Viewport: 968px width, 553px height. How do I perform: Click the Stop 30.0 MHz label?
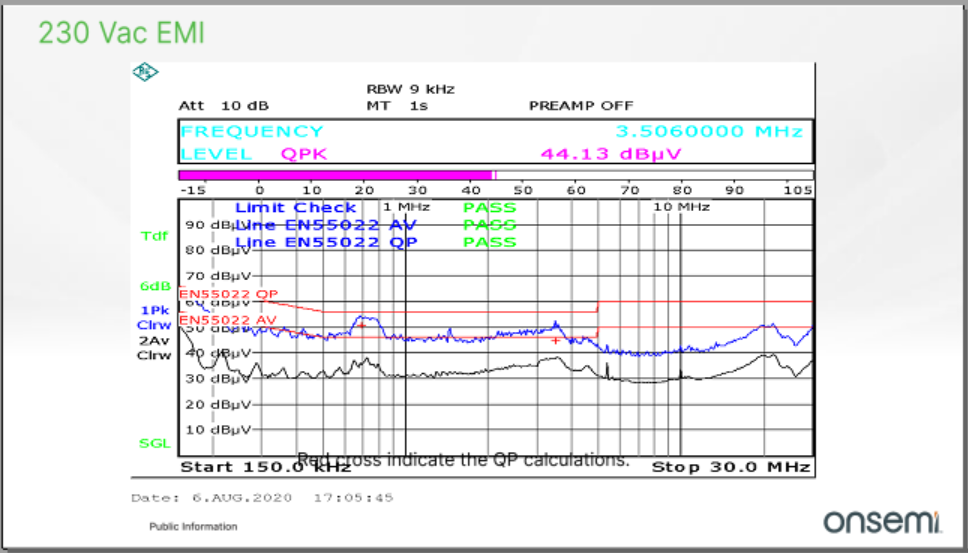coord(729,467)
